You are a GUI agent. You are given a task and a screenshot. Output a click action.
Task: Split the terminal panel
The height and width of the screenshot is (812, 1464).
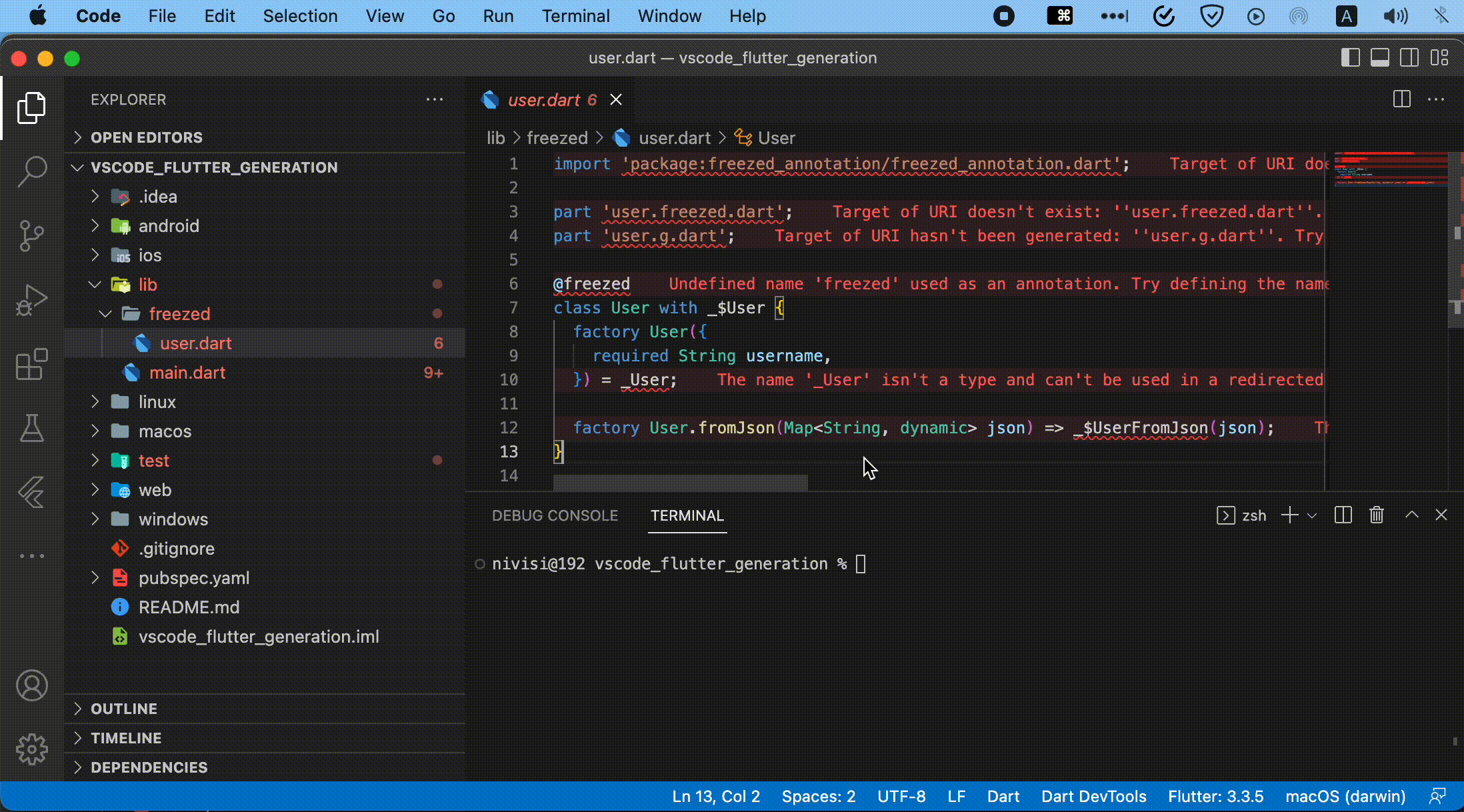tap(1343, 515)
